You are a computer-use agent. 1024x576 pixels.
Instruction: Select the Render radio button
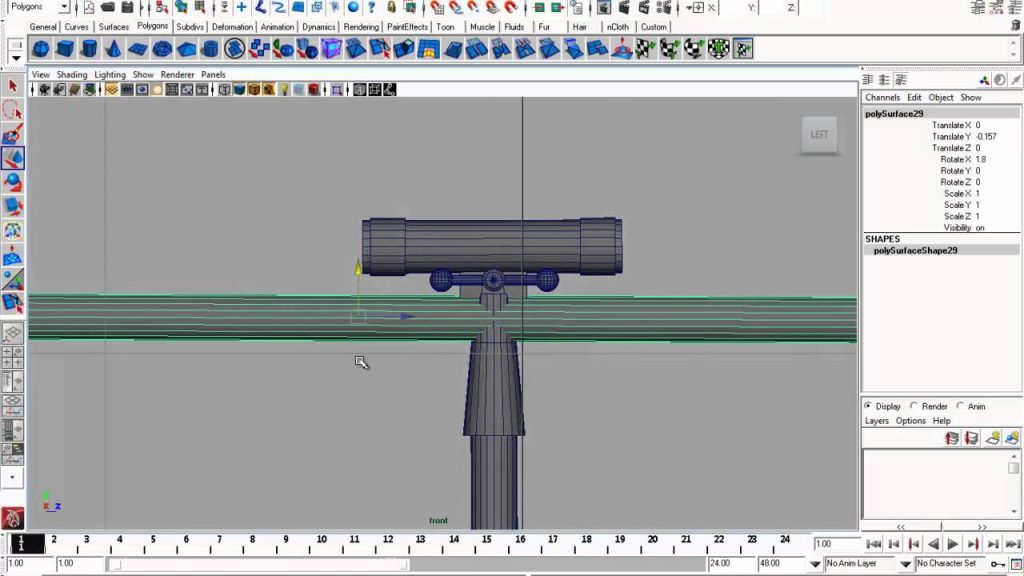[914, 406]
